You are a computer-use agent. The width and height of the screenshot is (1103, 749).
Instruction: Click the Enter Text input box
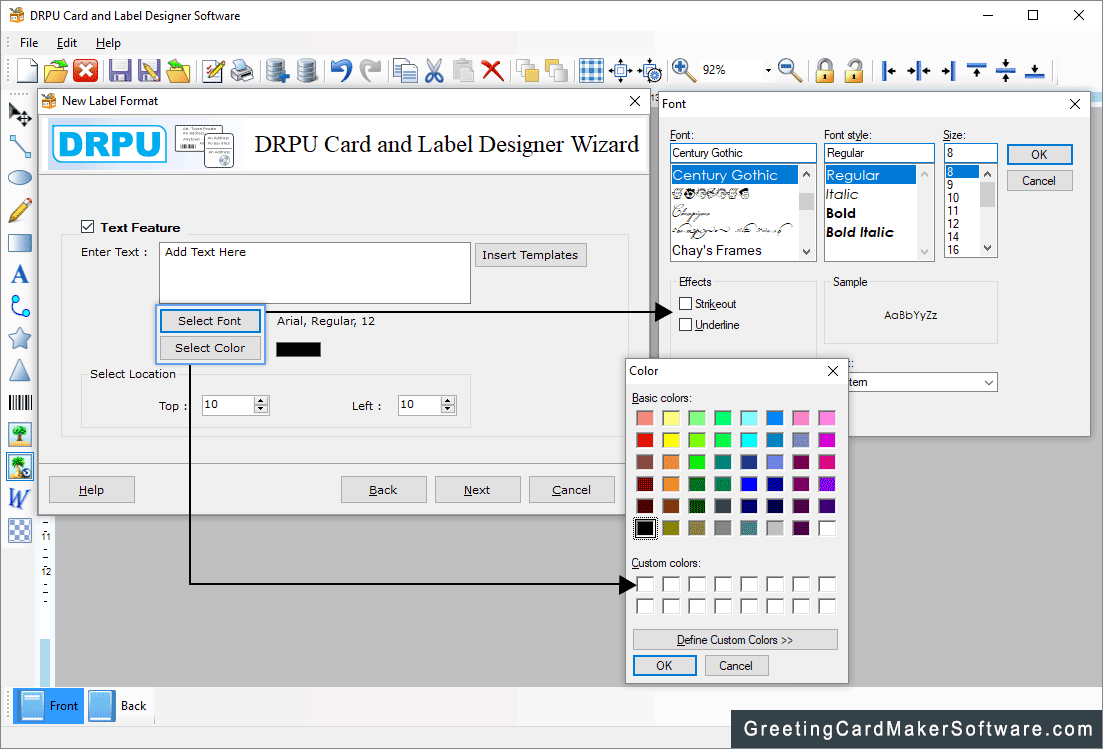coord(314,273)
